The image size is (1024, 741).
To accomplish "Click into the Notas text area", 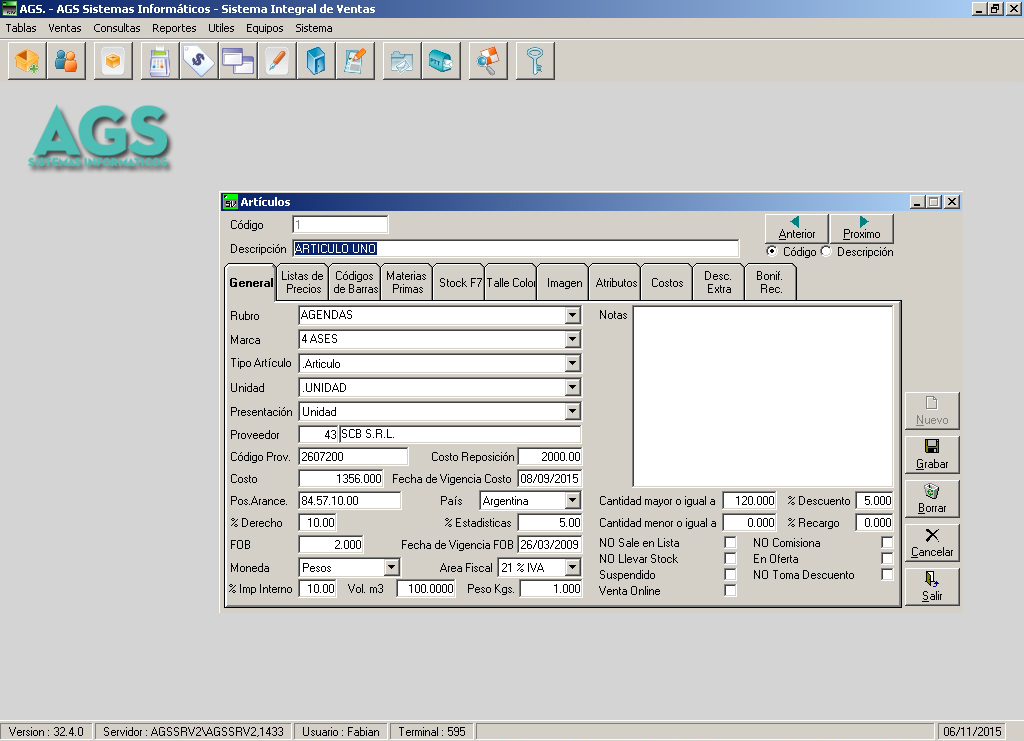I will pyautogui.click(x=763, y=396).
